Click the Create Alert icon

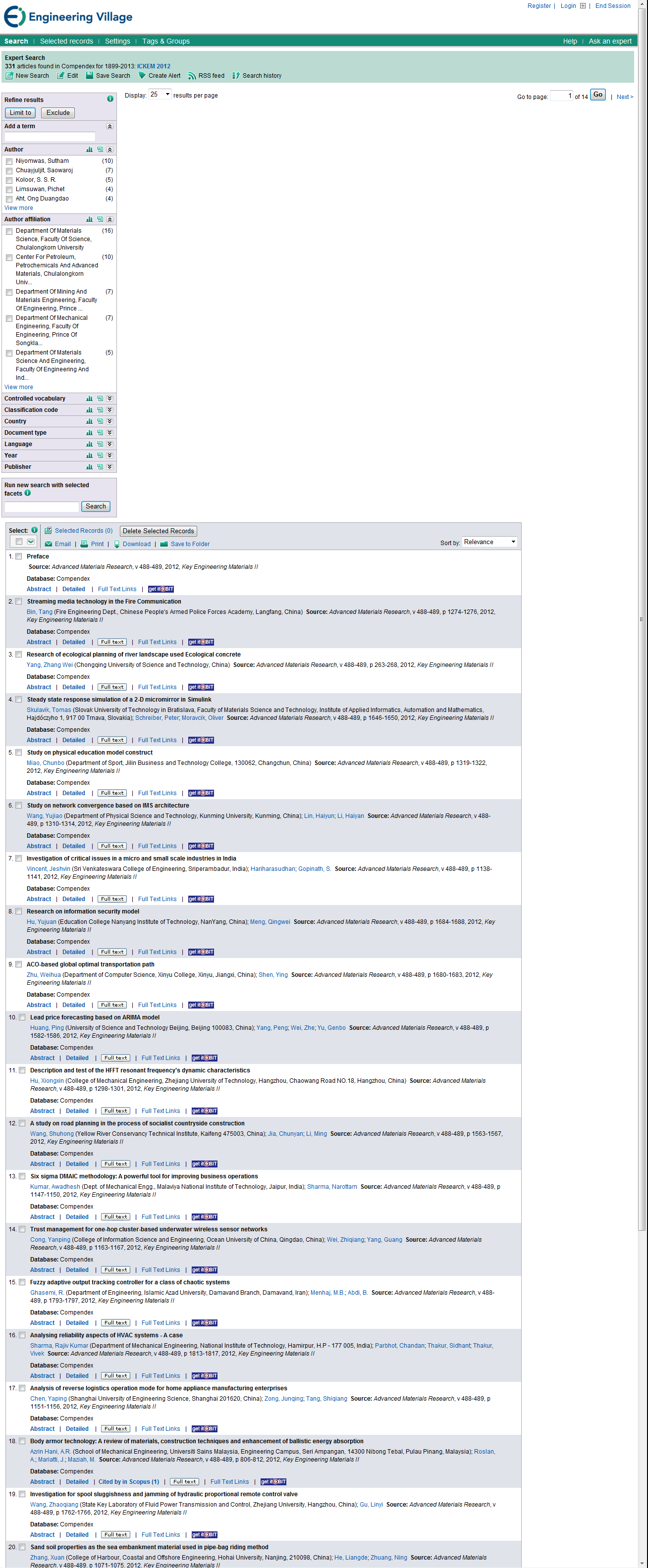(x=142, y=76)
